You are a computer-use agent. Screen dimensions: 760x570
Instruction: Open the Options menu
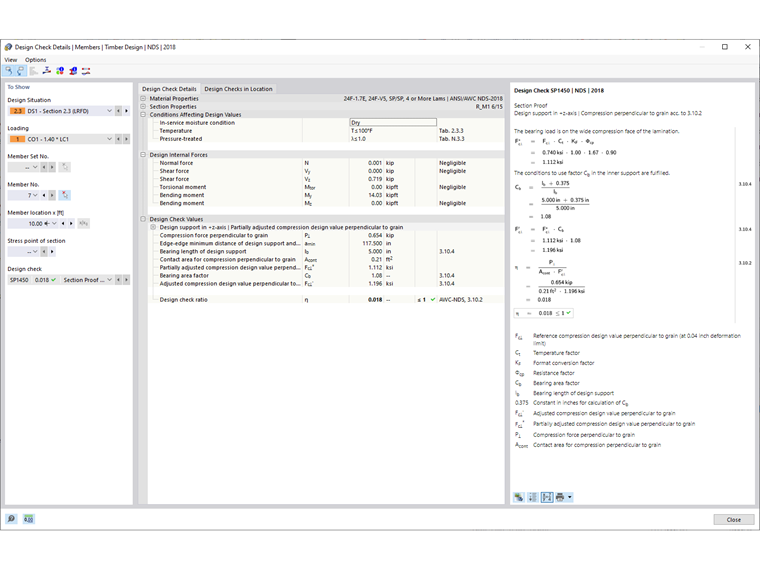click(35, 60)
